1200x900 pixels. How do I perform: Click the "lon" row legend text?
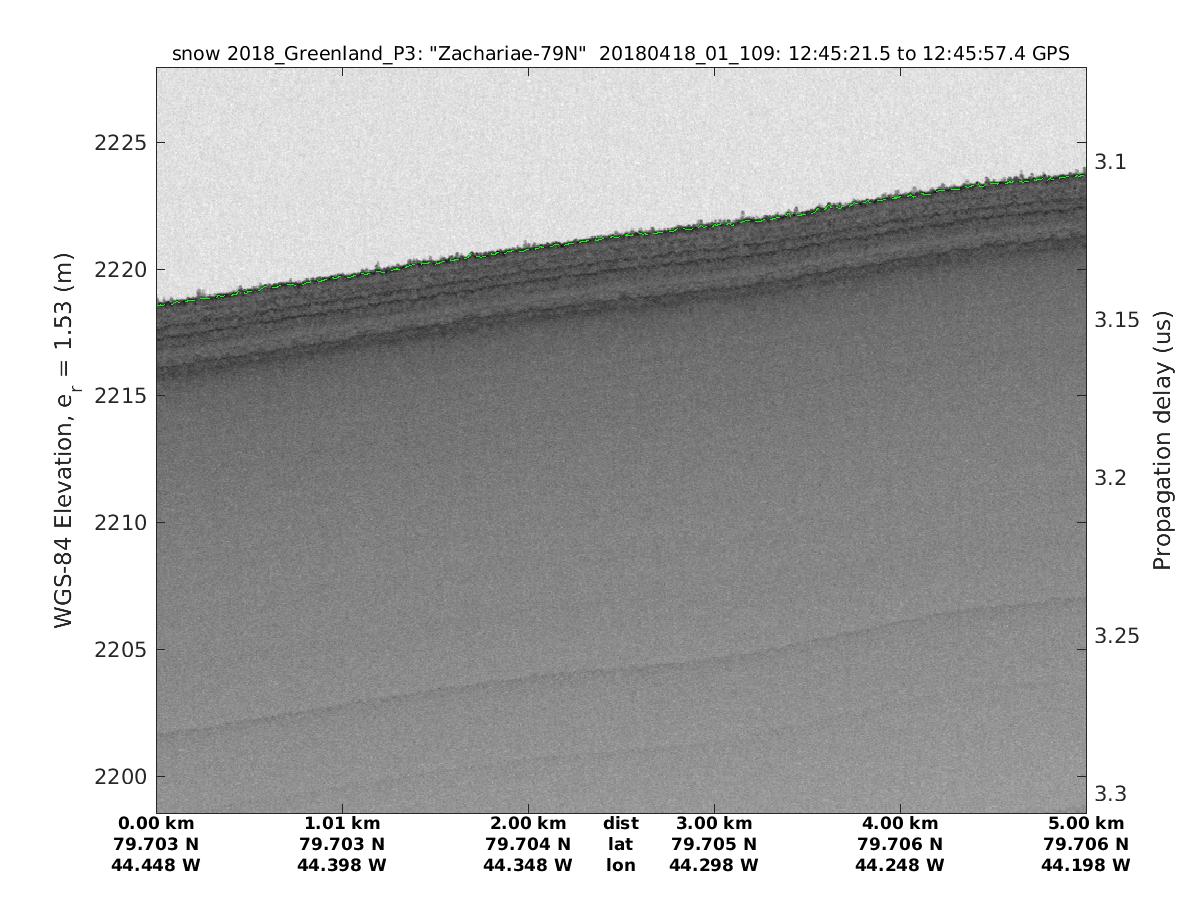[x=621, y=865]
